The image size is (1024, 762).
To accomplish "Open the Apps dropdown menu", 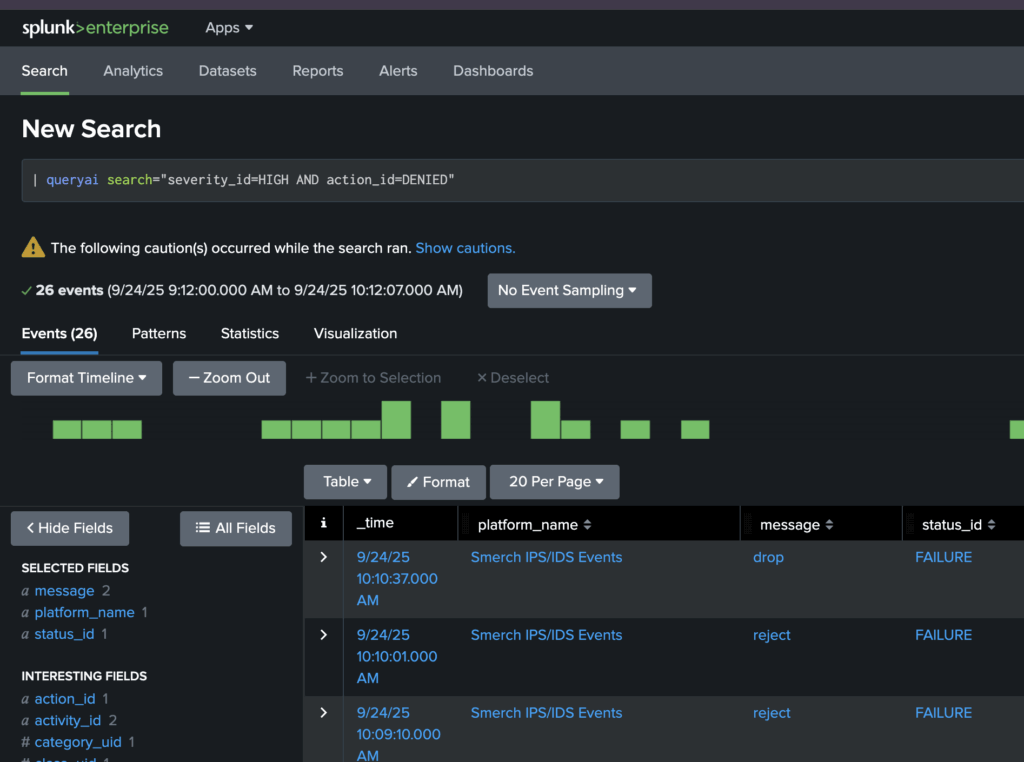I will (x=229, y=28).
